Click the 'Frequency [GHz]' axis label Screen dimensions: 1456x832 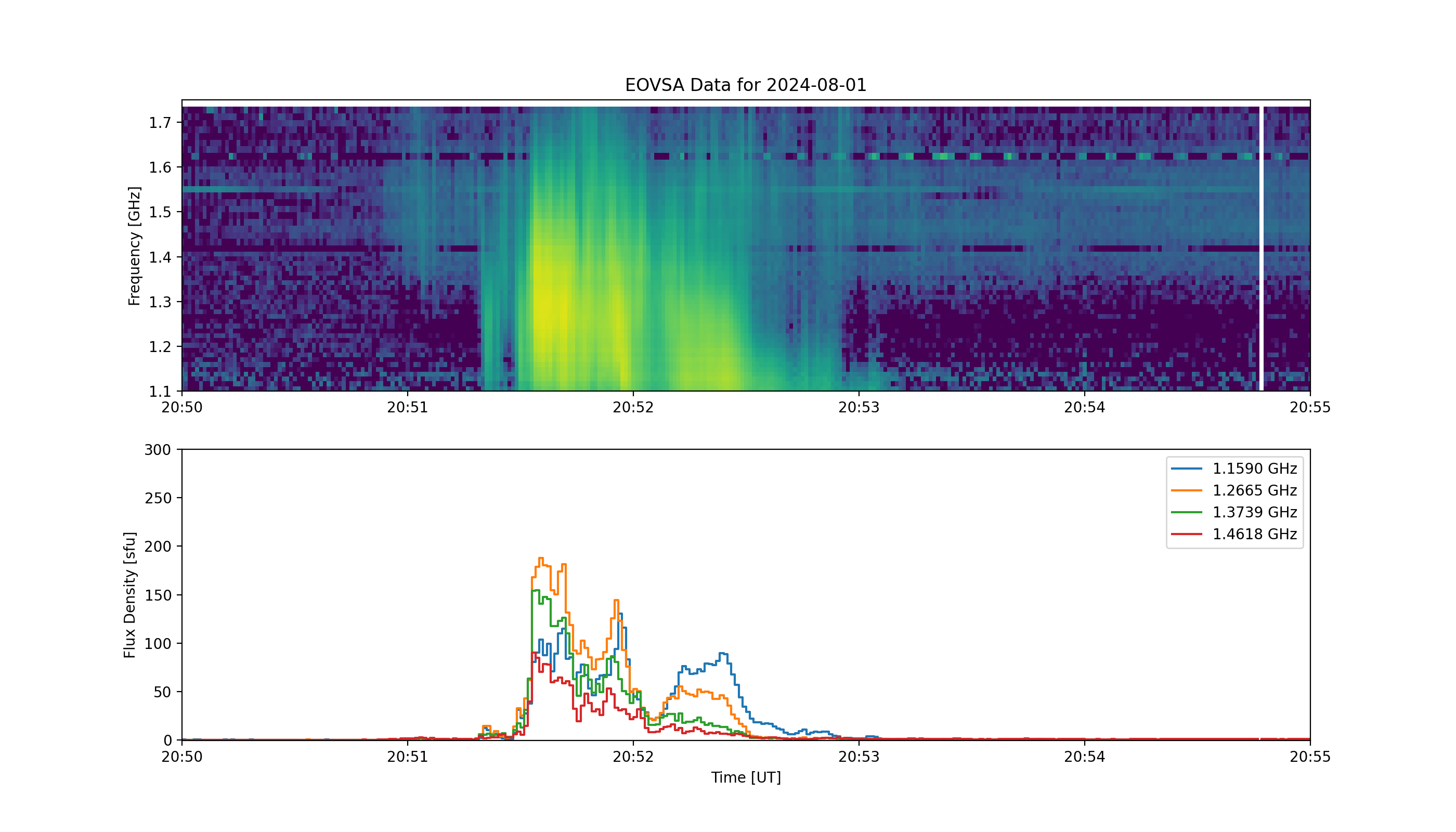(134, 246)
